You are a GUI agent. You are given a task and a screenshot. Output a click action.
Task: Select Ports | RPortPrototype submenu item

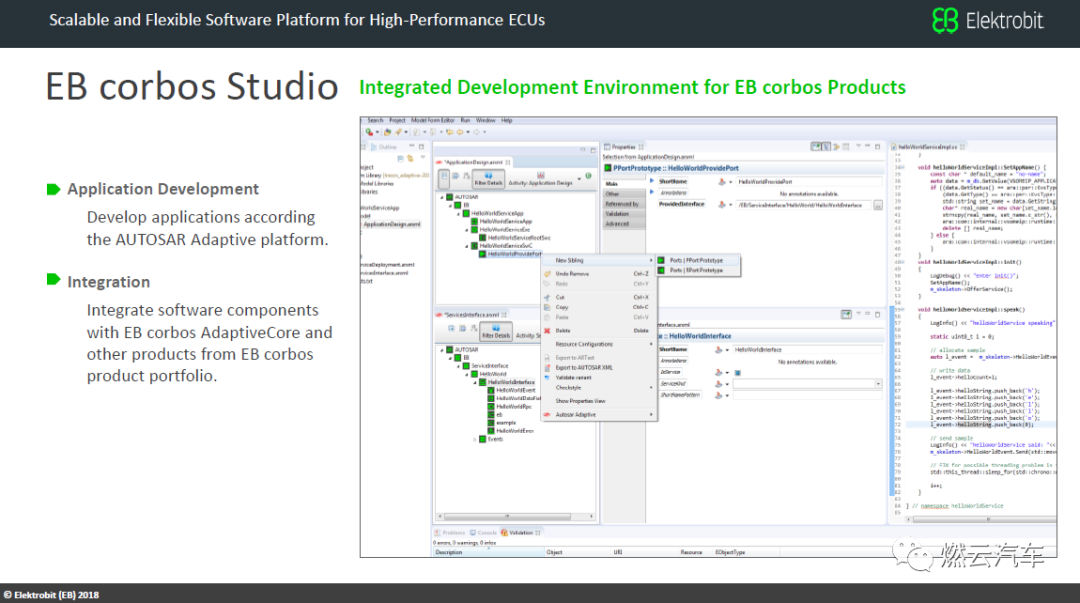click(697, 270)
